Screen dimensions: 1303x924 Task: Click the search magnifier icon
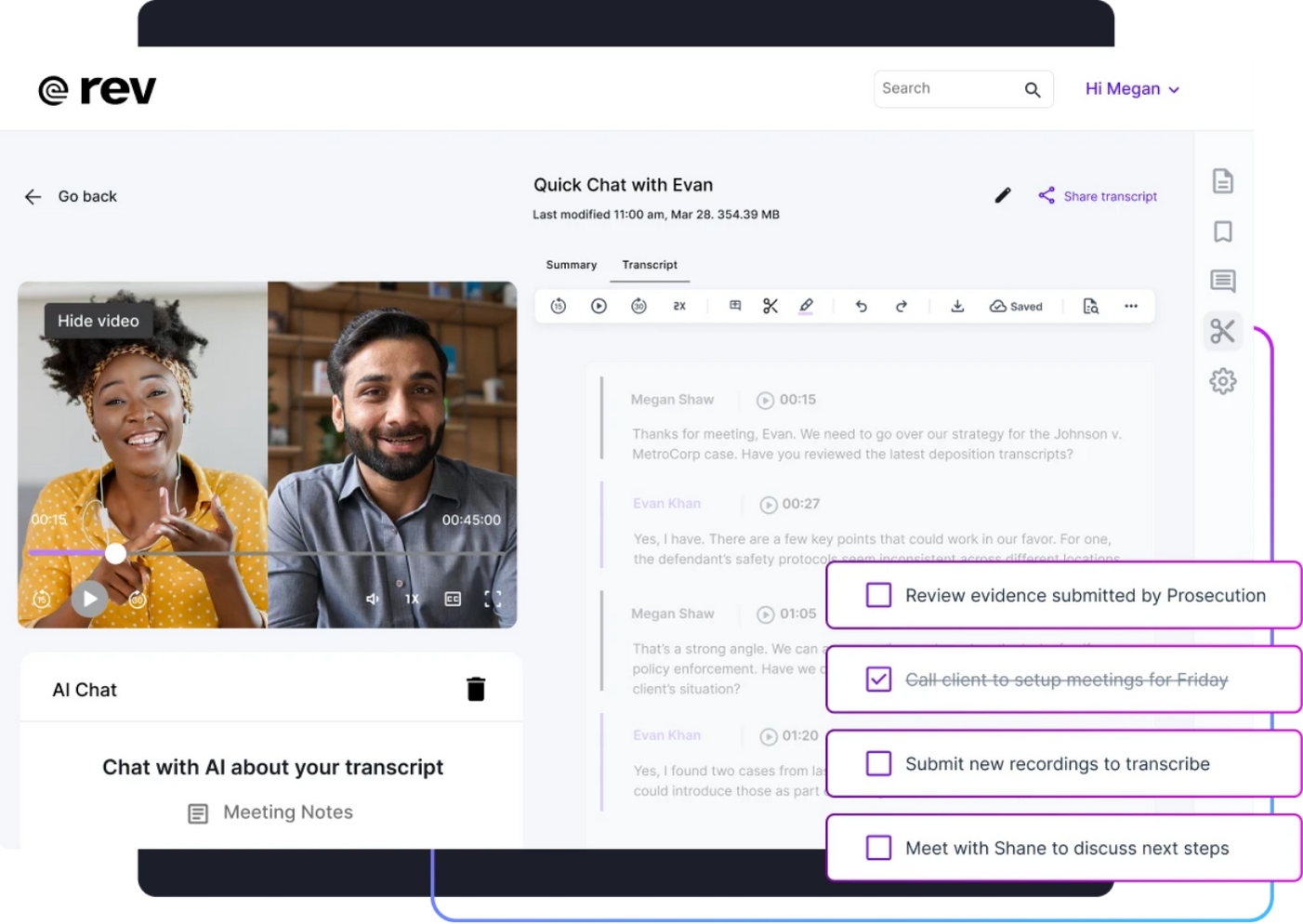1032,89
